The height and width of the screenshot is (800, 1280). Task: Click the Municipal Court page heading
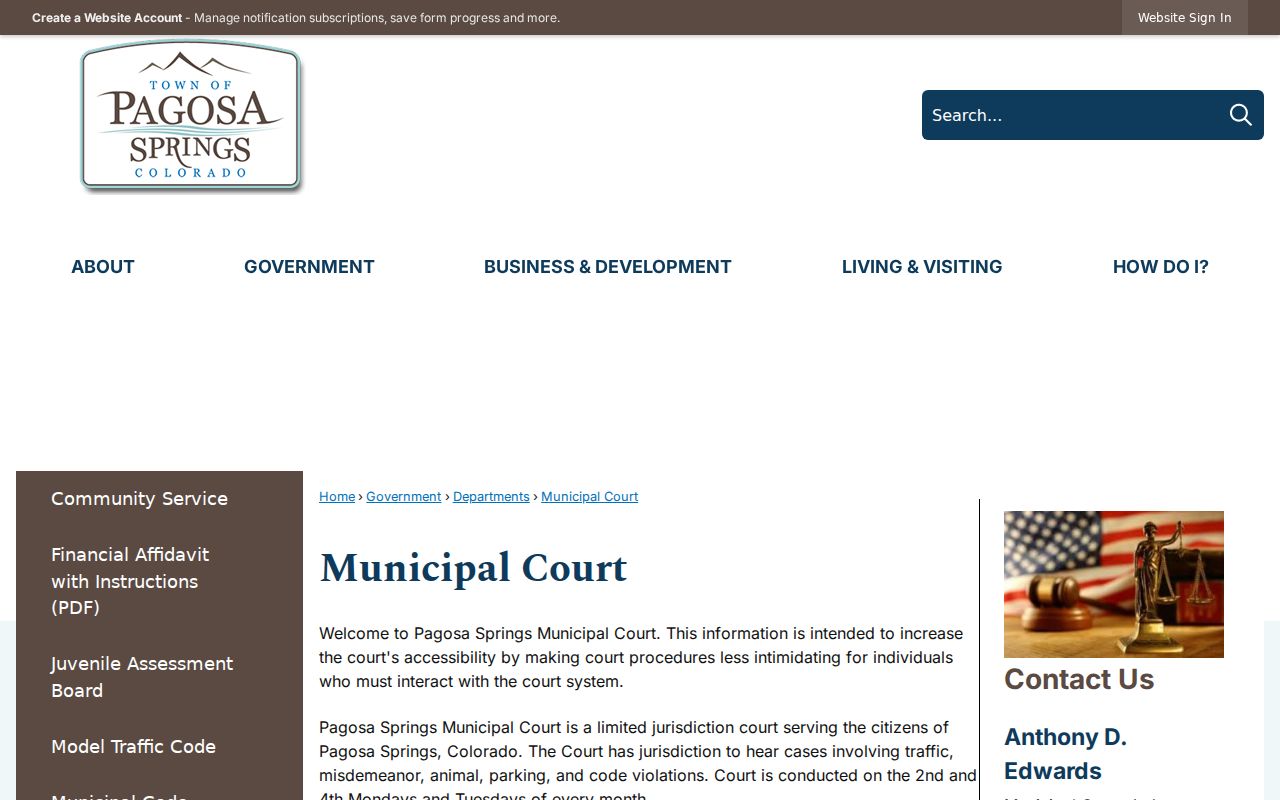pos(473,568)
